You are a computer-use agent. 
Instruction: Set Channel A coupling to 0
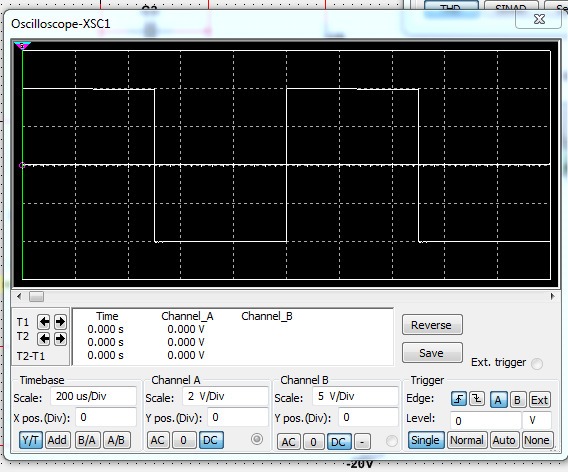183,440
